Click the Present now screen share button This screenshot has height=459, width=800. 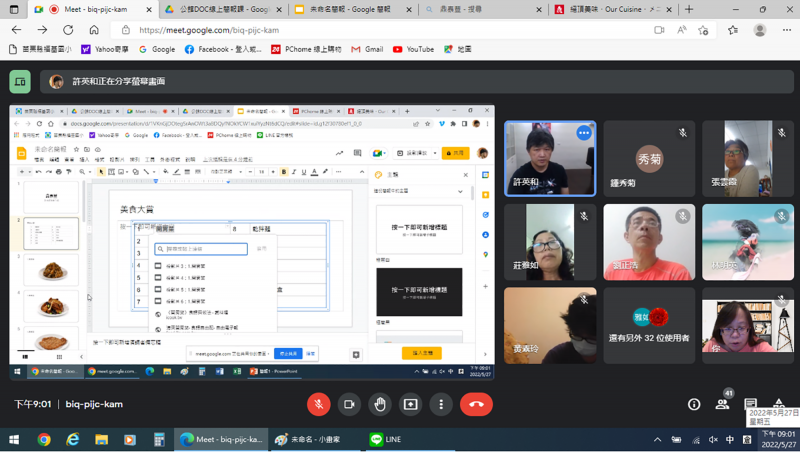(x=410, y=404)
